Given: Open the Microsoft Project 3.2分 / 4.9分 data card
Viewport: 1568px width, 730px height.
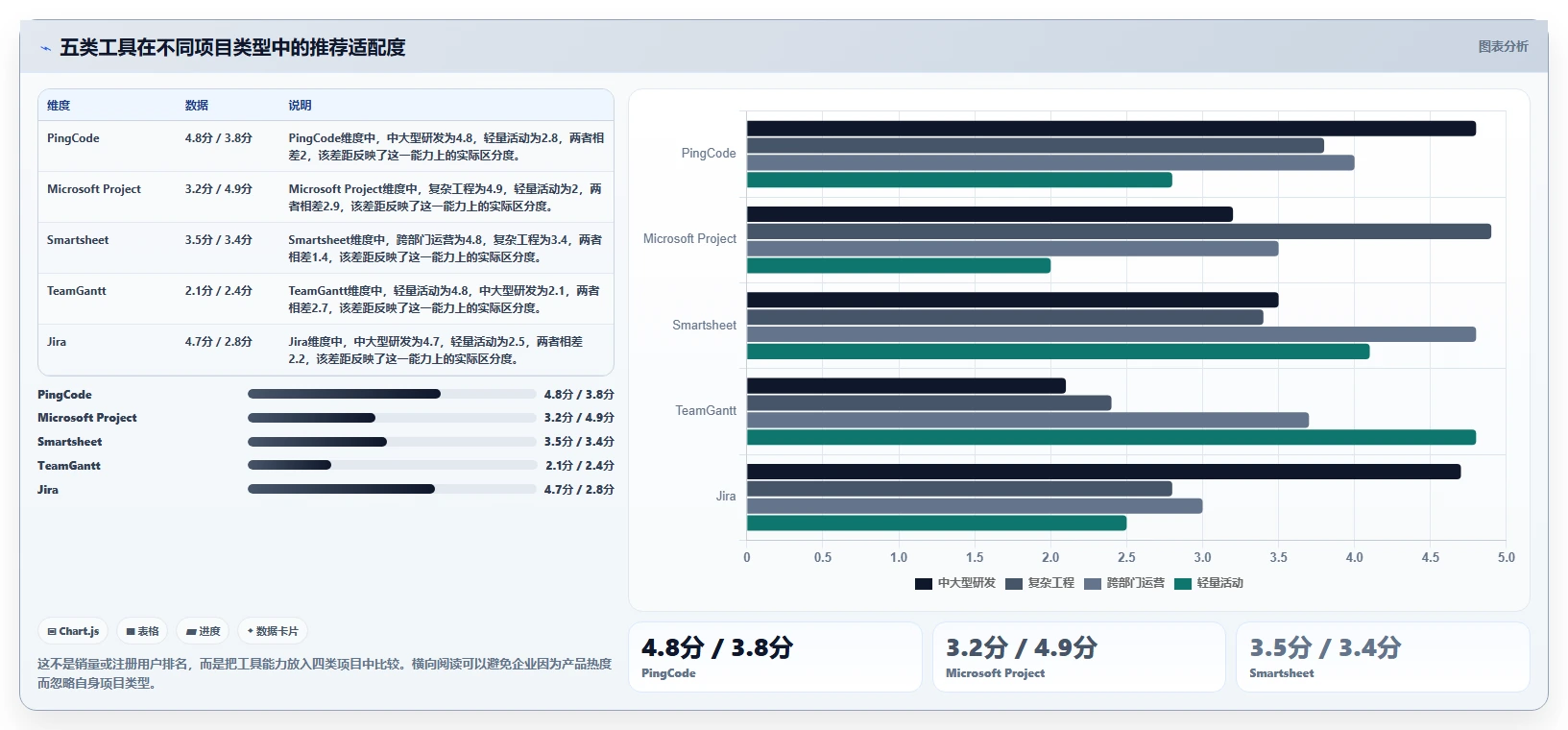Looking at the screenshot, I should point(1079,657).
